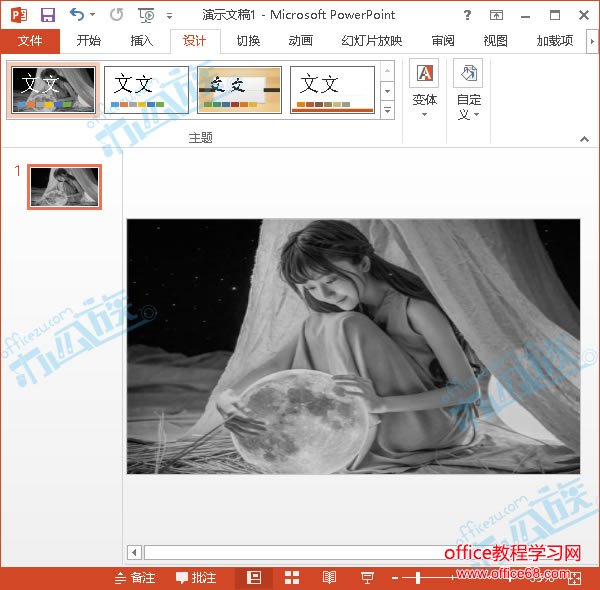This screenshot has width=600, height=590.
Task: Toggle the 批注 comments pane
Action: click(196, 578)
